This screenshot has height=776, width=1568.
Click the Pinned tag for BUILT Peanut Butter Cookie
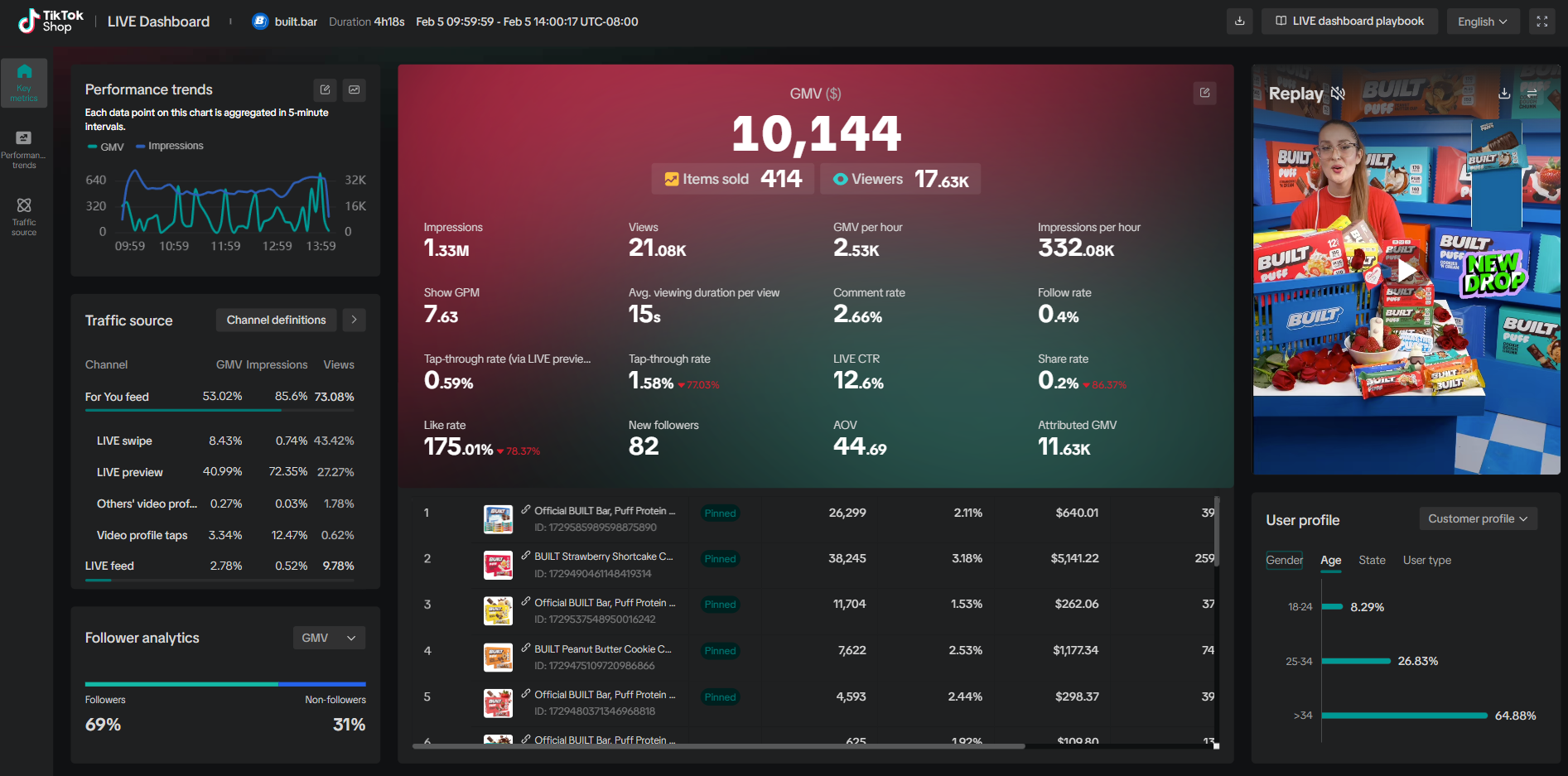pyautogui.click(x=721, y=651)
